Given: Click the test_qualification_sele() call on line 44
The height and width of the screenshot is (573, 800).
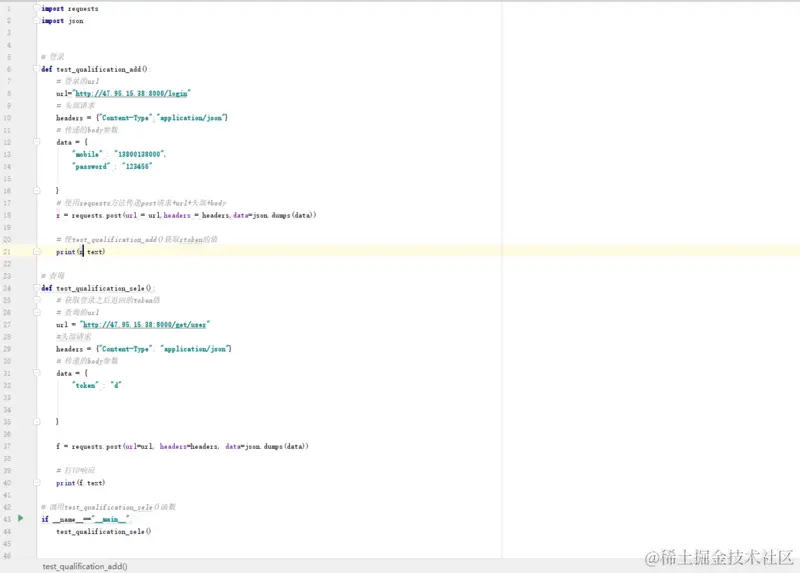Looking at the screenshot, I should click(x=104, y=532).
